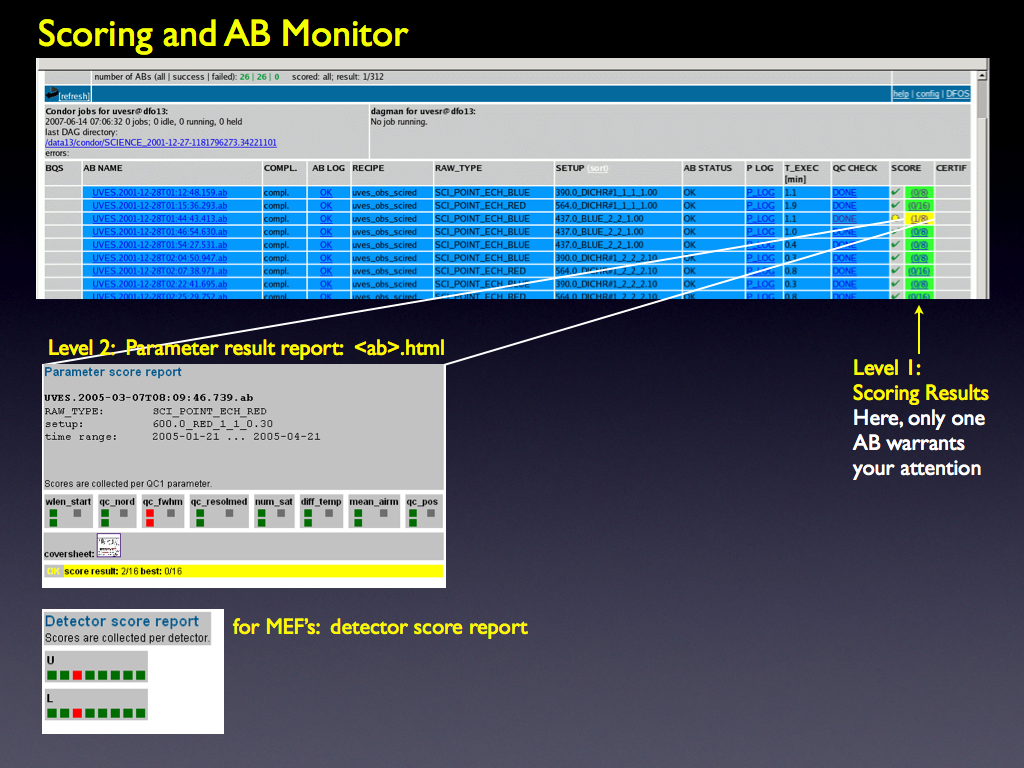Click first green square in detector U row
Screen dimensions: 1024x768
coord(52,675)
